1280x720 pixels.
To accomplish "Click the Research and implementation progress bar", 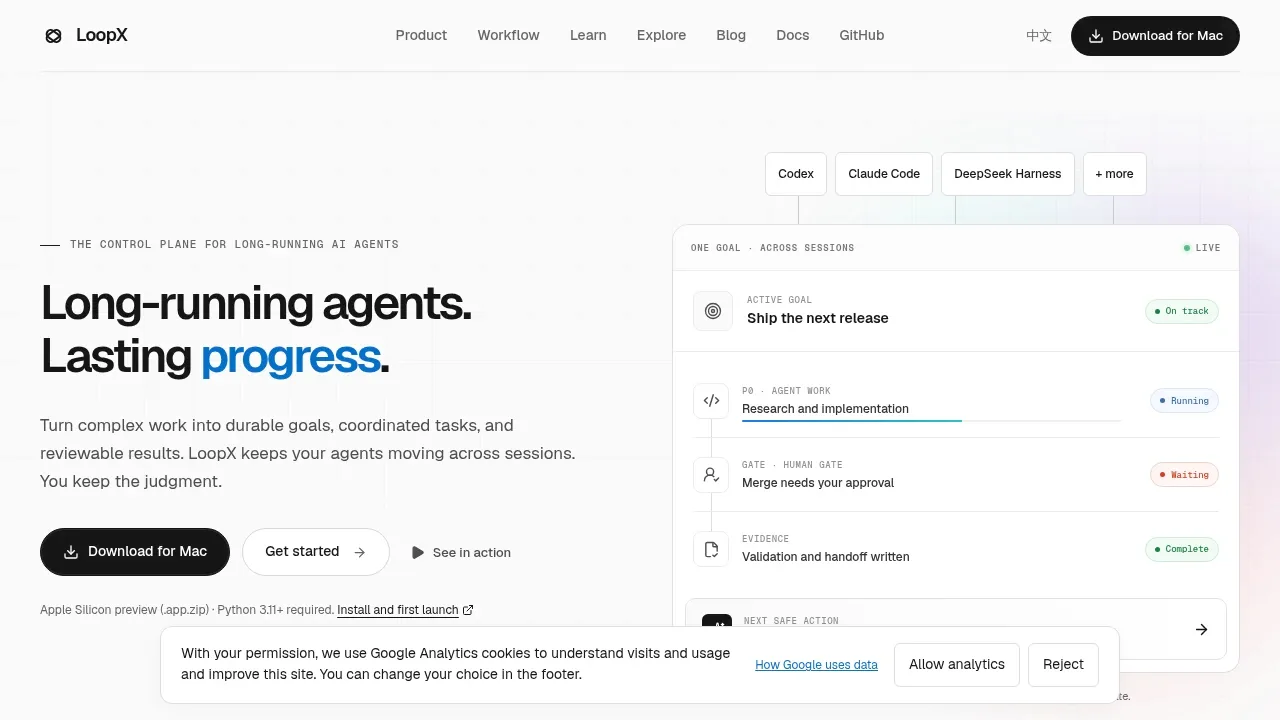I will click(931, 421).
